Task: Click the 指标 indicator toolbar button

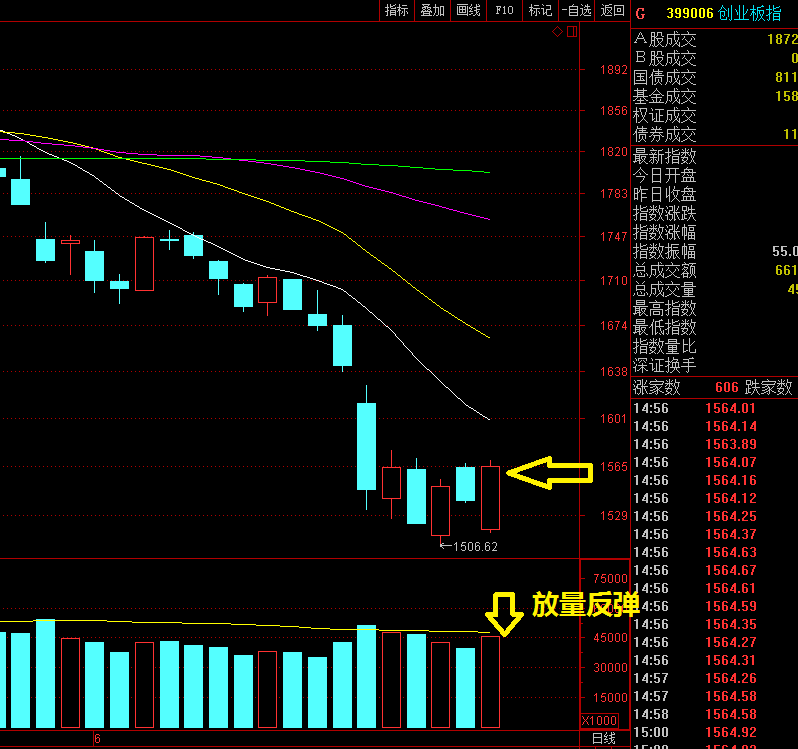Action: coord(397,10)
